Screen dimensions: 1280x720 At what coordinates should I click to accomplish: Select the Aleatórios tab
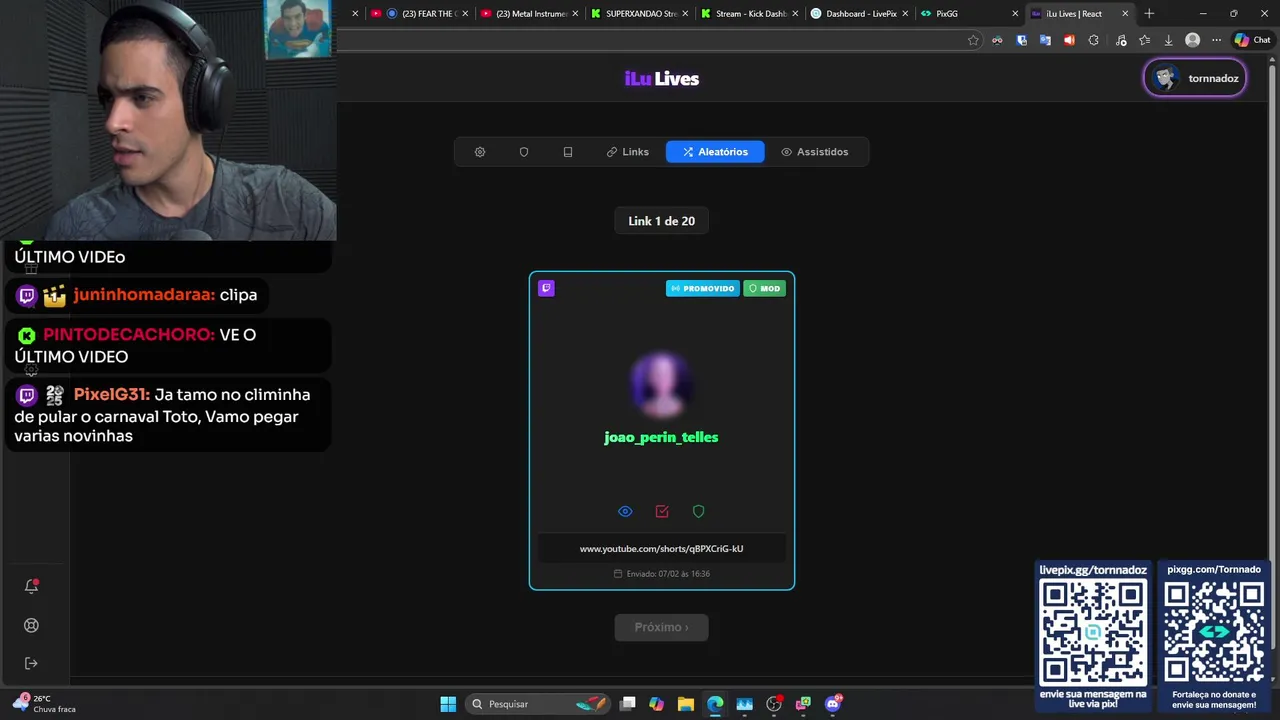tap(715, 152)
